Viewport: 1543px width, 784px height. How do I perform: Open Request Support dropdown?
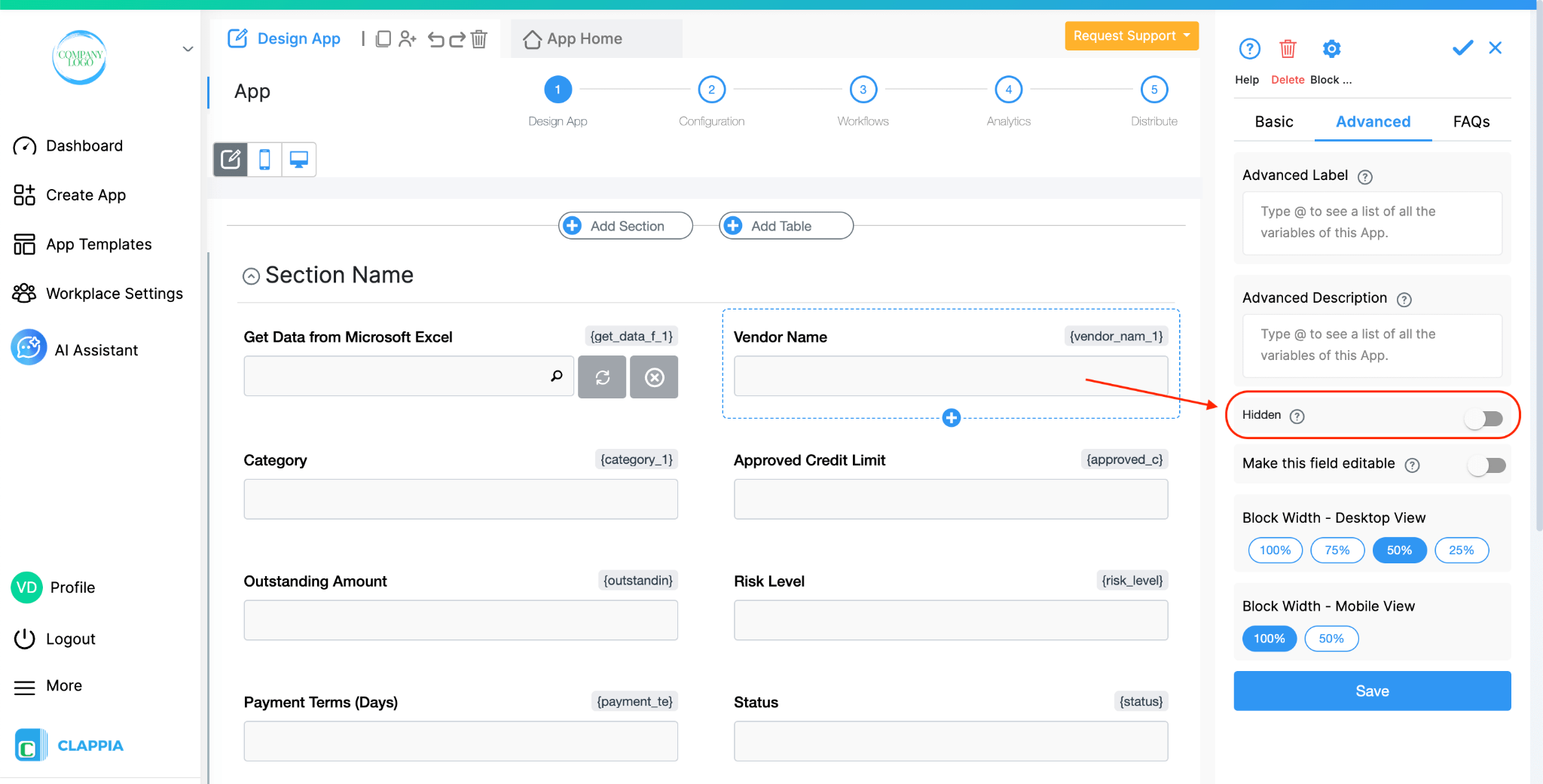1131,35
